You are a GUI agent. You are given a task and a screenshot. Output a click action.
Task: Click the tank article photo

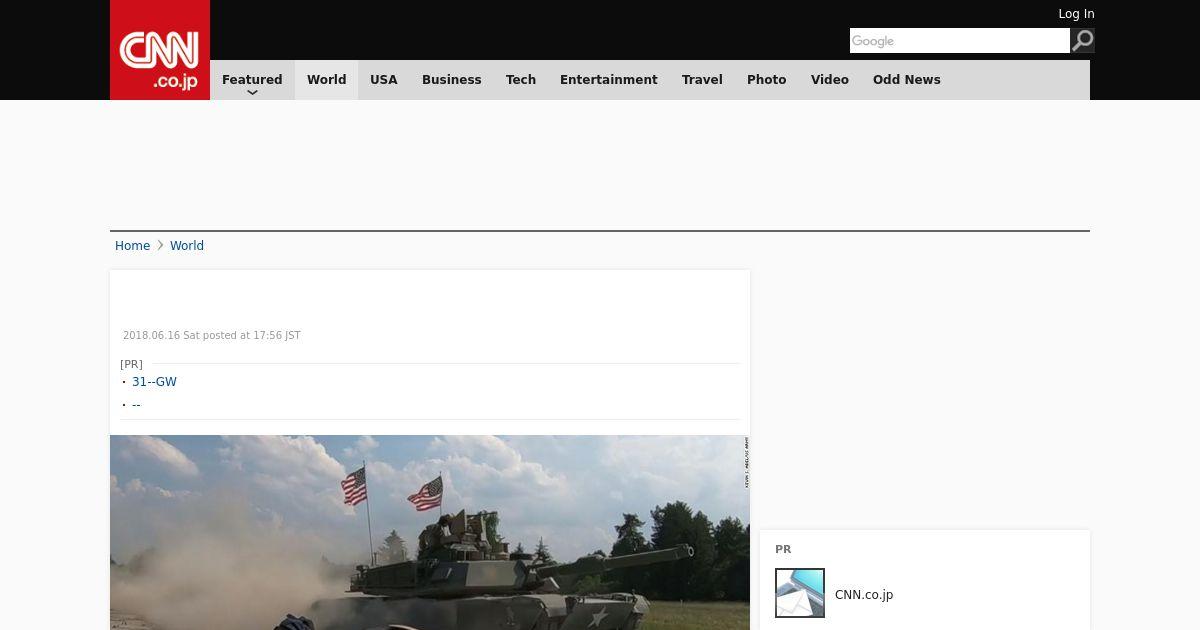430,532
